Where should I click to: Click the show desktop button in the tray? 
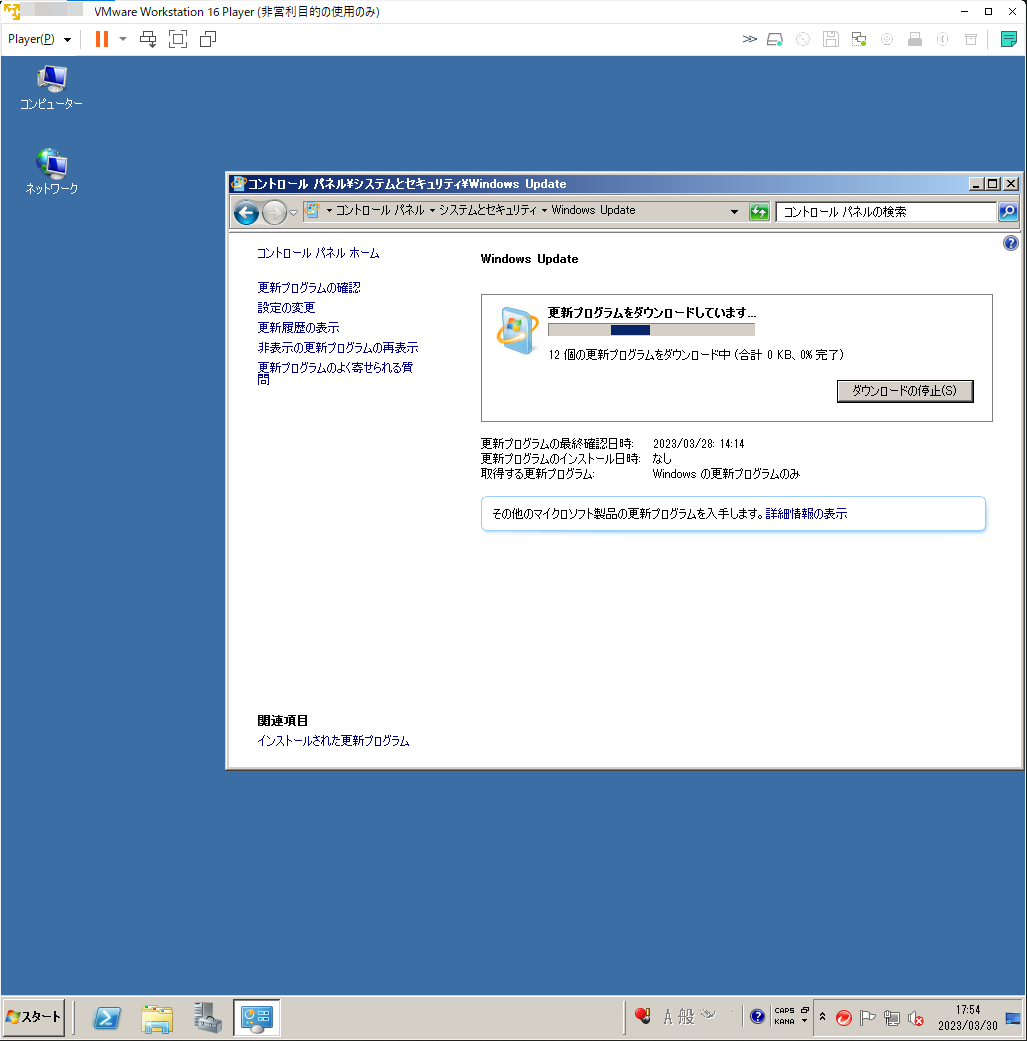(1013, 1017)
